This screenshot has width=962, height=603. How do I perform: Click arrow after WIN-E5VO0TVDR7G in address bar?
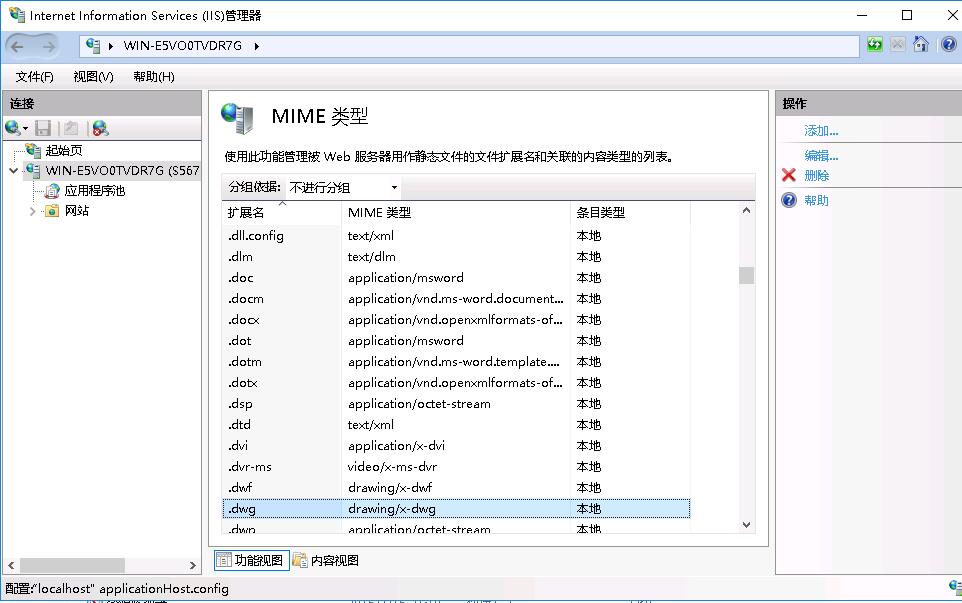pos(256,46)
